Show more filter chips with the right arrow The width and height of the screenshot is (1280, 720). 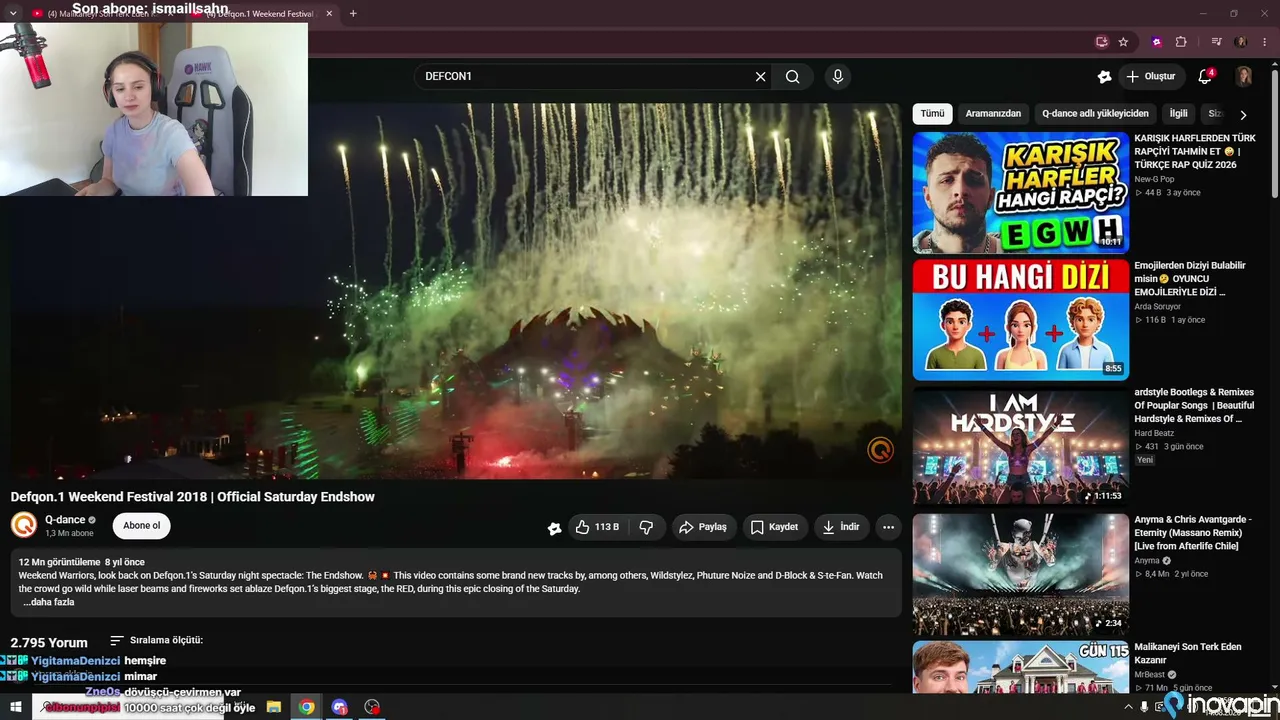click(x=1243, y=115)
